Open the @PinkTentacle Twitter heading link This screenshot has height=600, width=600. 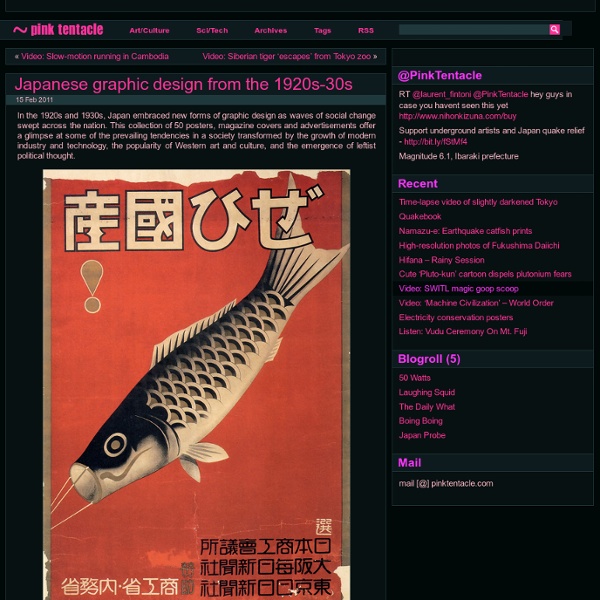coord(440,75)
